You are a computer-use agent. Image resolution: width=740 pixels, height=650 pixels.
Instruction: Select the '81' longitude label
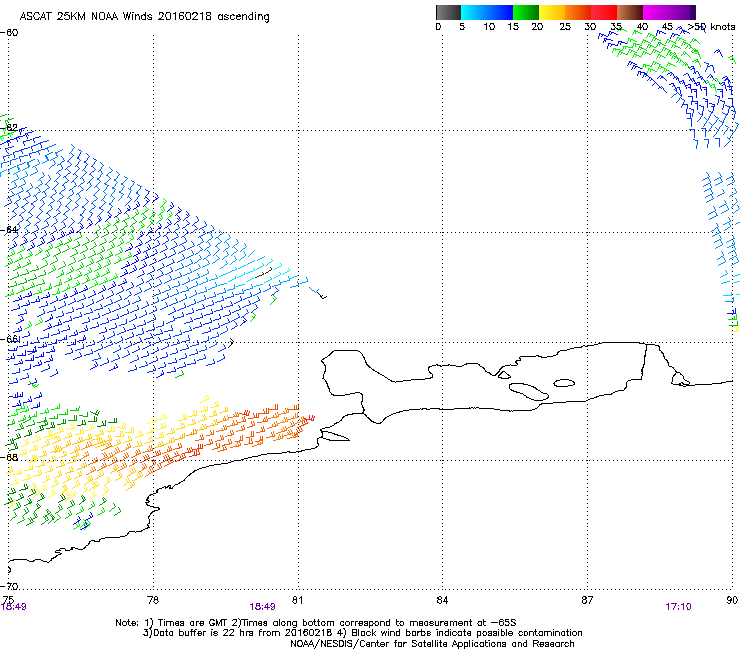tap(297, 600)
